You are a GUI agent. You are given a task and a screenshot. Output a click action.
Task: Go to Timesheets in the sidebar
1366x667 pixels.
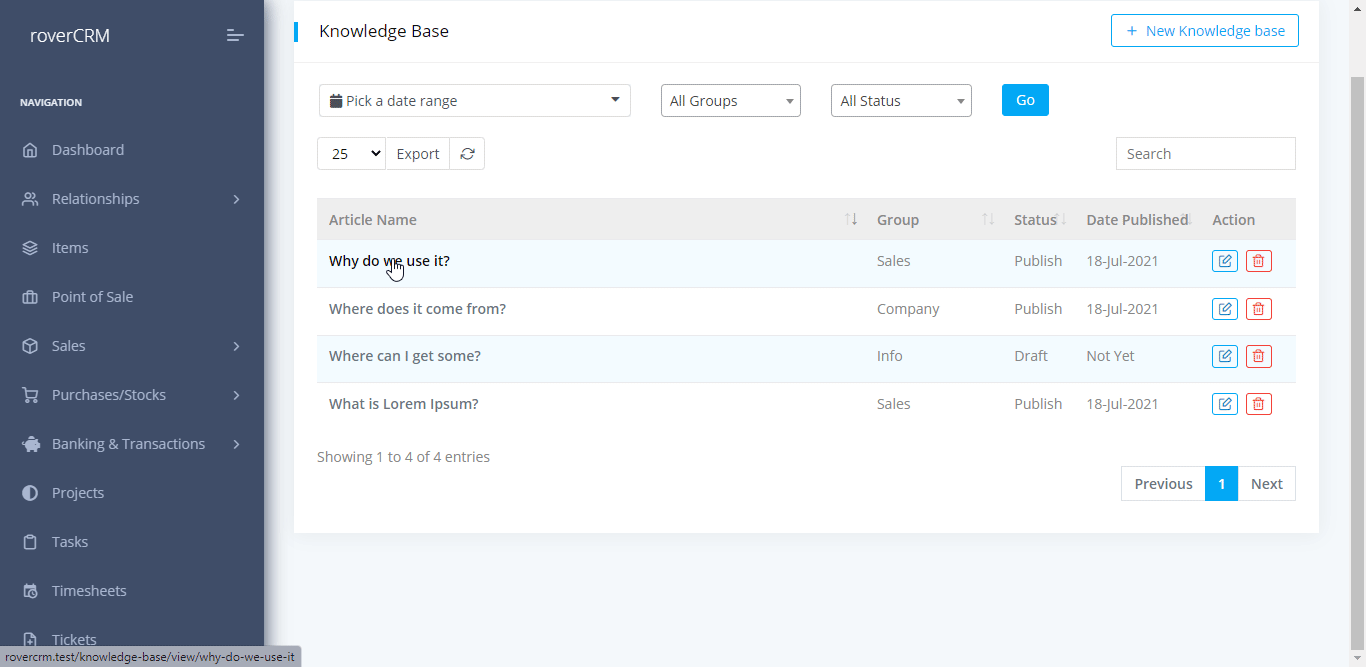point(89,591)
